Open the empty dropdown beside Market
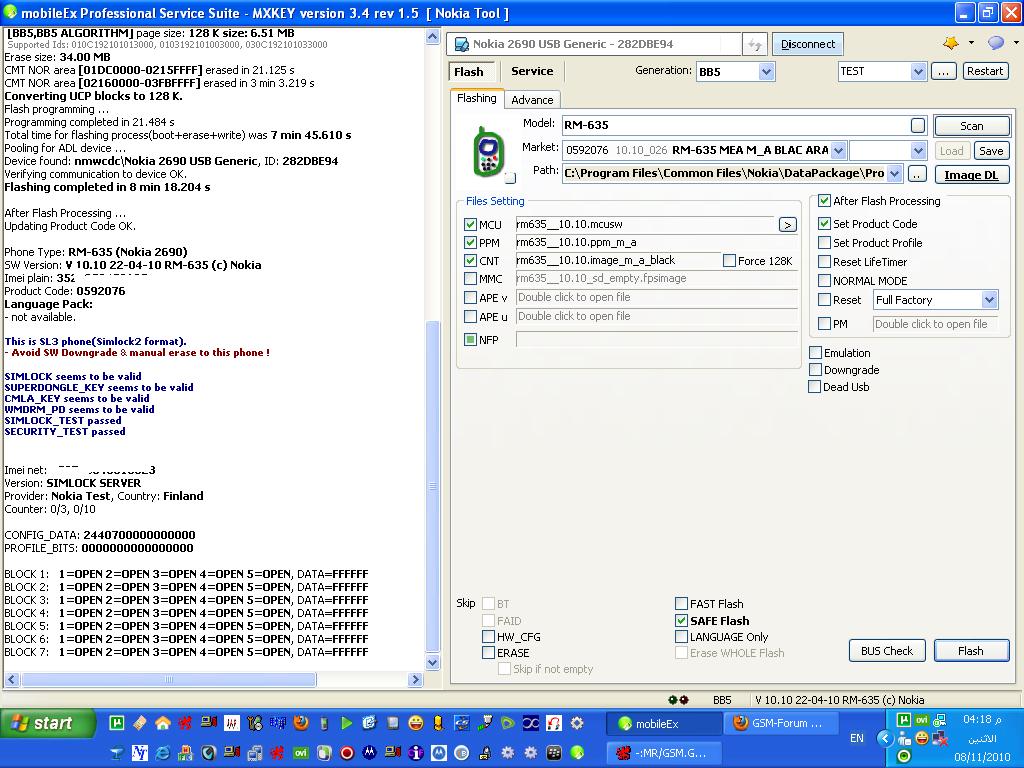 click(918, 151)
